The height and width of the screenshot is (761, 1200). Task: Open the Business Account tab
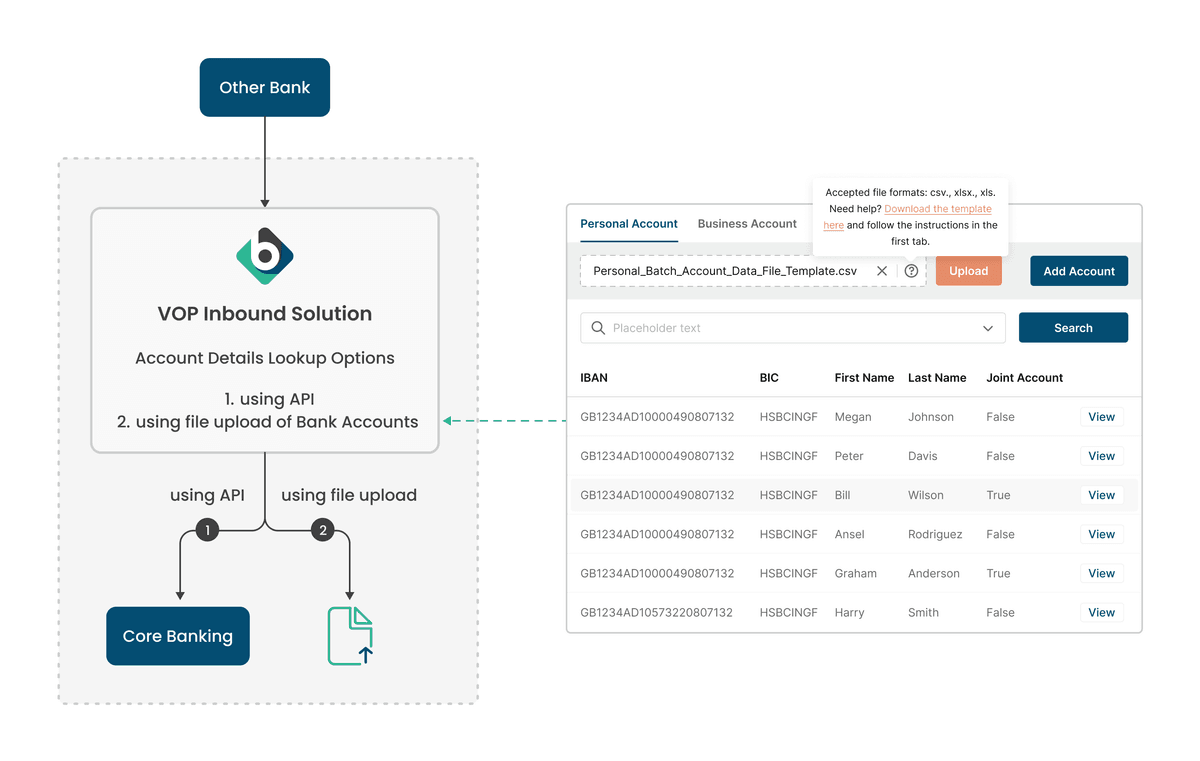click(x=747, y=224)
